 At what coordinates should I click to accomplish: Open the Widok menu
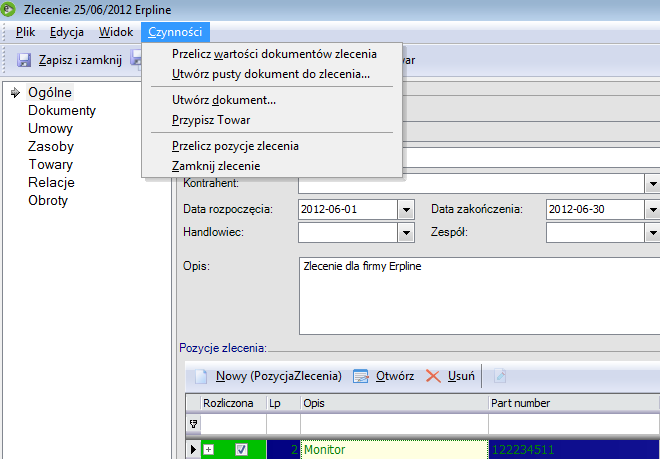tap(116, 32)
